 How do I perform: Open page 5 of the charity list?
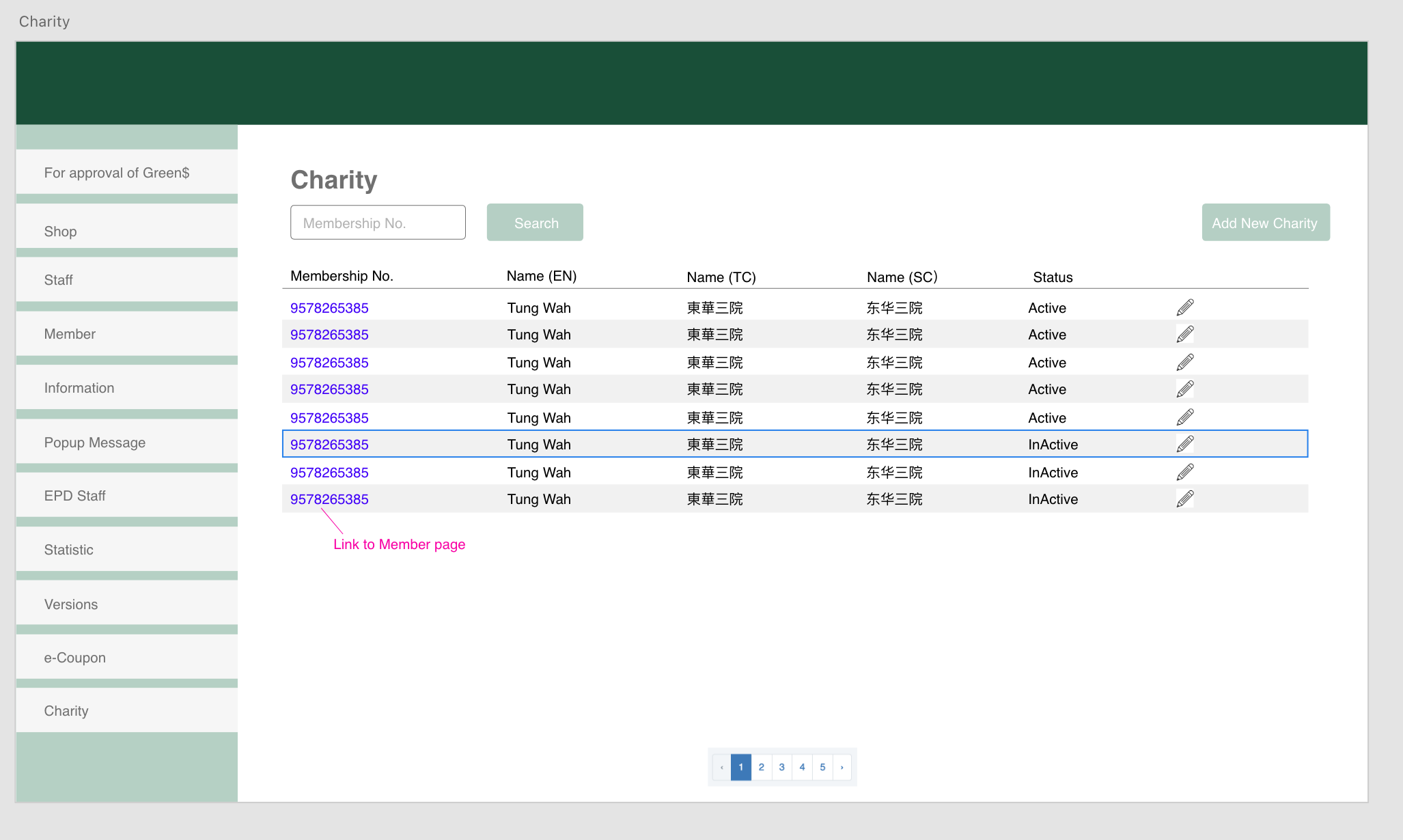822,767
